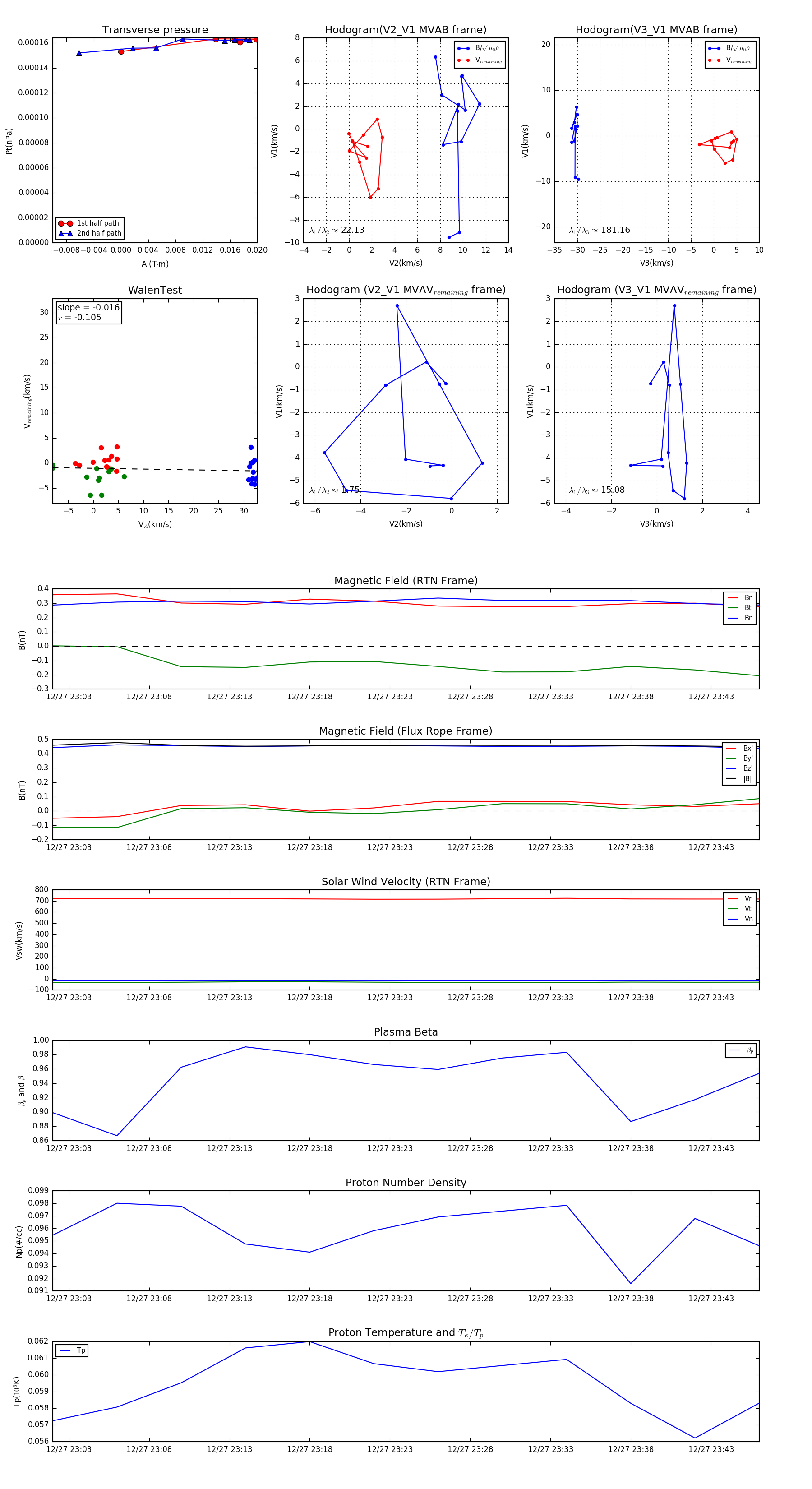812x1489 pixels.
Task: Click the λ1/λ2 ≈ 1.75 annotation
Action: pyautogui.click(x=335, y=490)
